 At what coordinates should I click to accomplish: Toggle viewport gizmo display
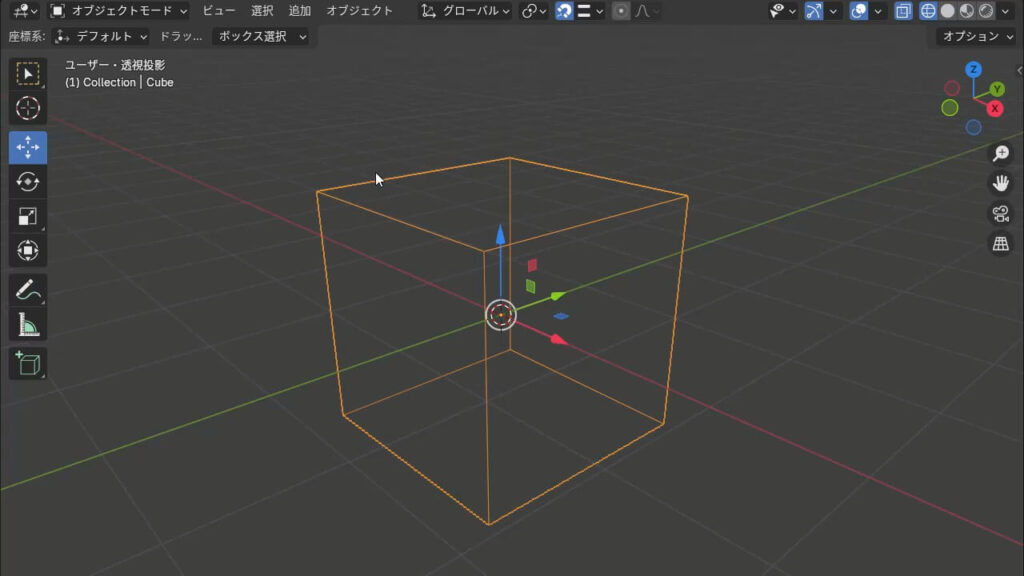[814, 10]
